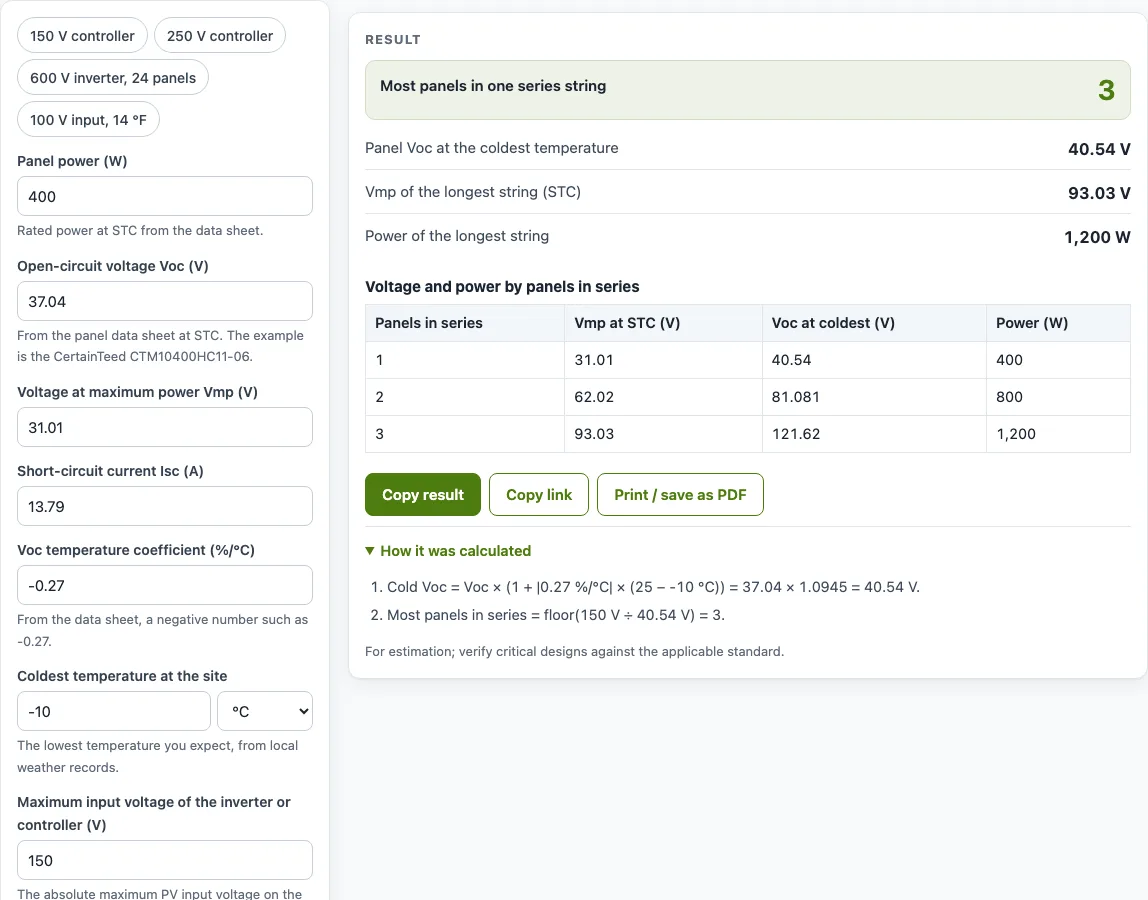The image size is (1148, 900).
Task: Apply the 250 V controller preset
Action: point(220,36)
